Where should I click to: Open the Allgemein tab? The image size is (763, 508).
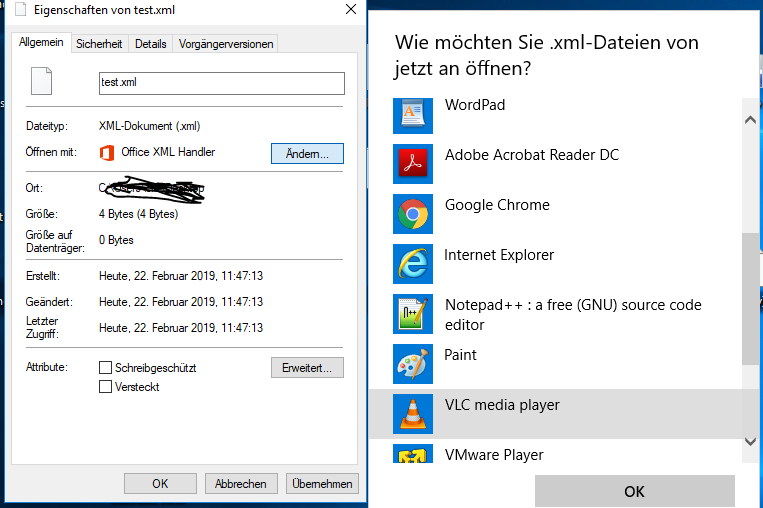[41, 42]
